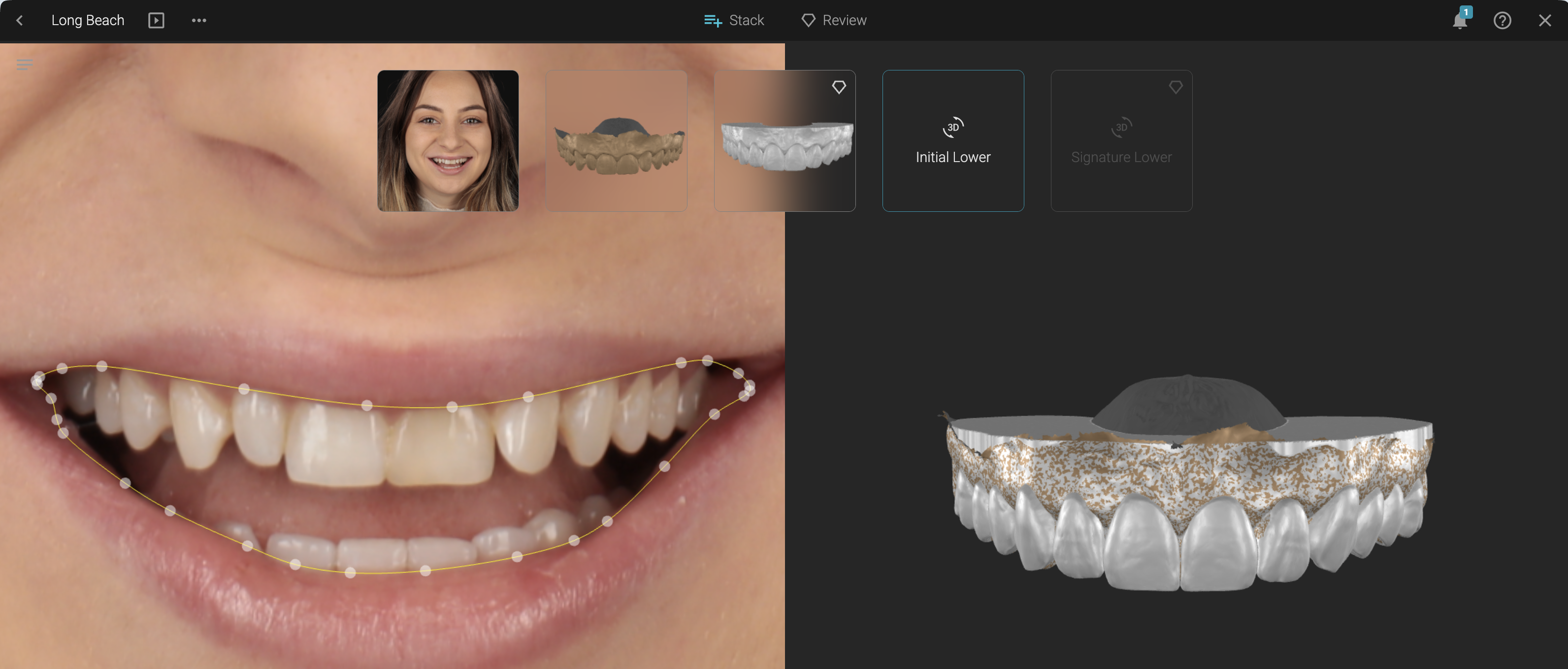The width and height of the screenshot is (1568, 669).
Task: Toggle the diamond on Signature Lower card
Action: pyautogui.click(x=1176, y=87)
